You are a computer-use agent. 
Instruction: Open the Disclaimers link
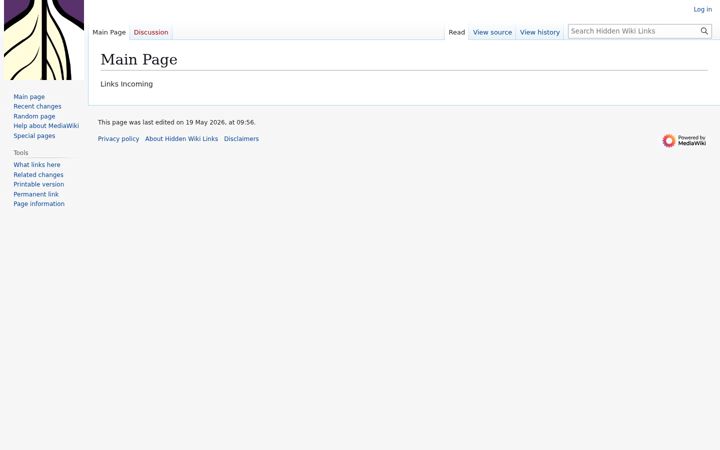[x=241, y=139]
